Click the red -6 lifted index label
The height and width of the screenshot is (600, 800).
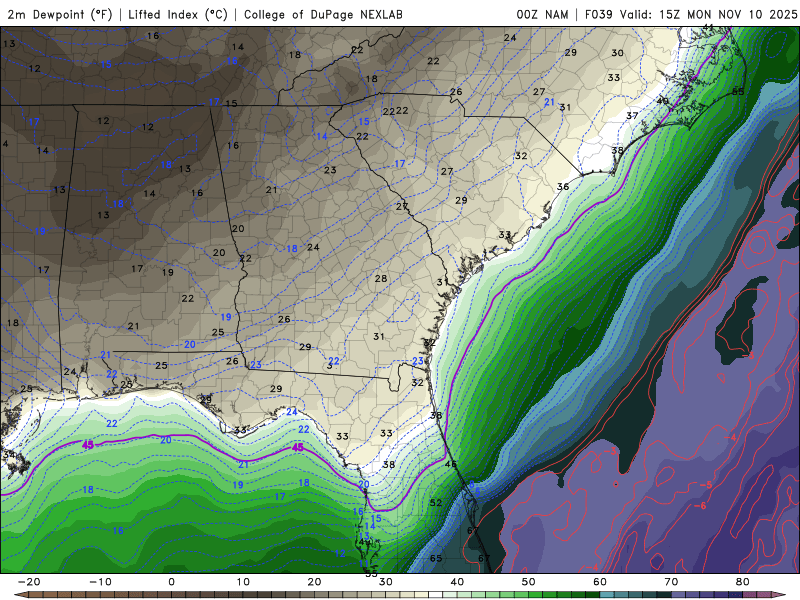click(700, 505)
